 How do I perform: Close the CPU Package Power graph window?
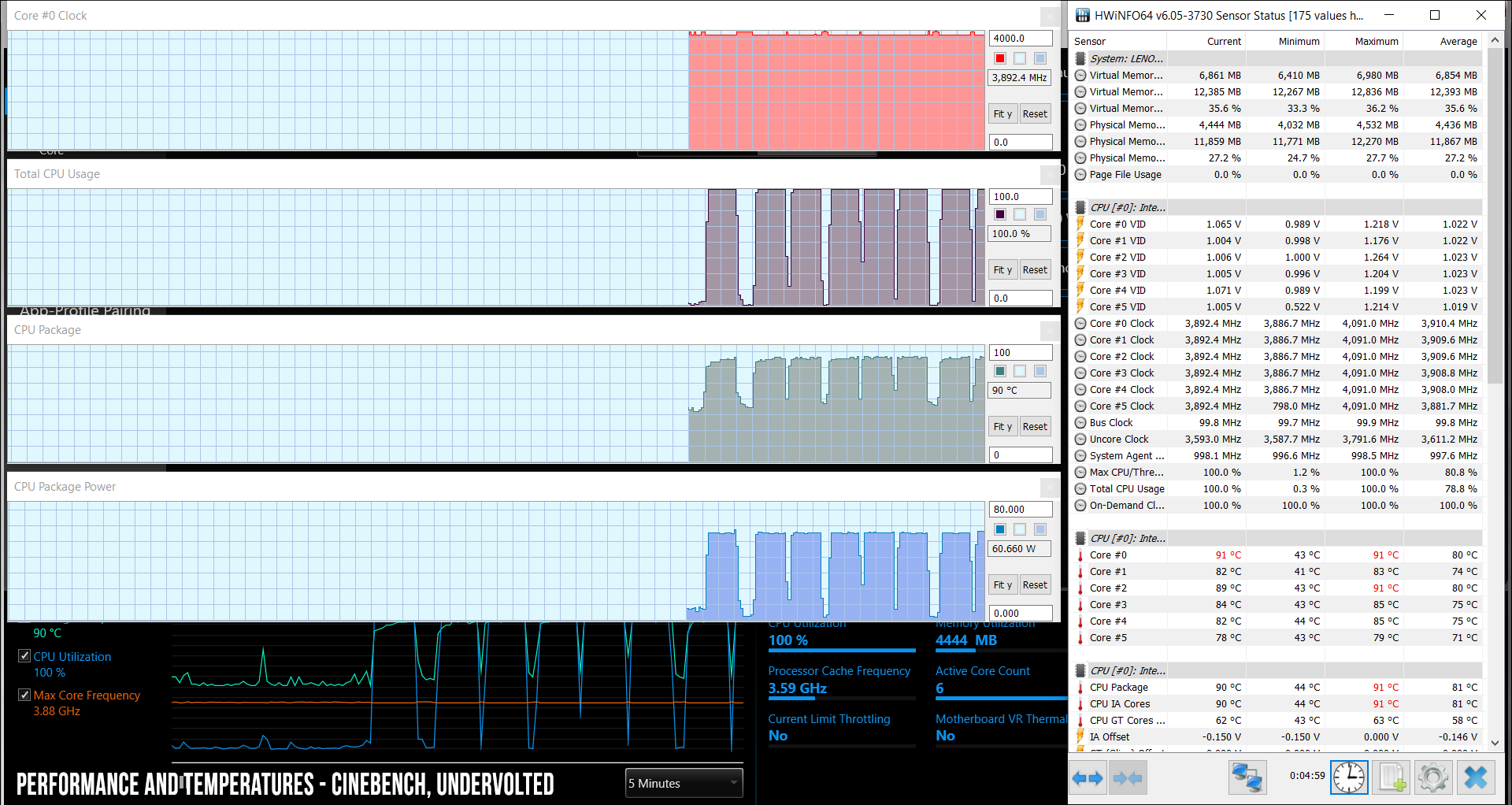click(1050, 487)
